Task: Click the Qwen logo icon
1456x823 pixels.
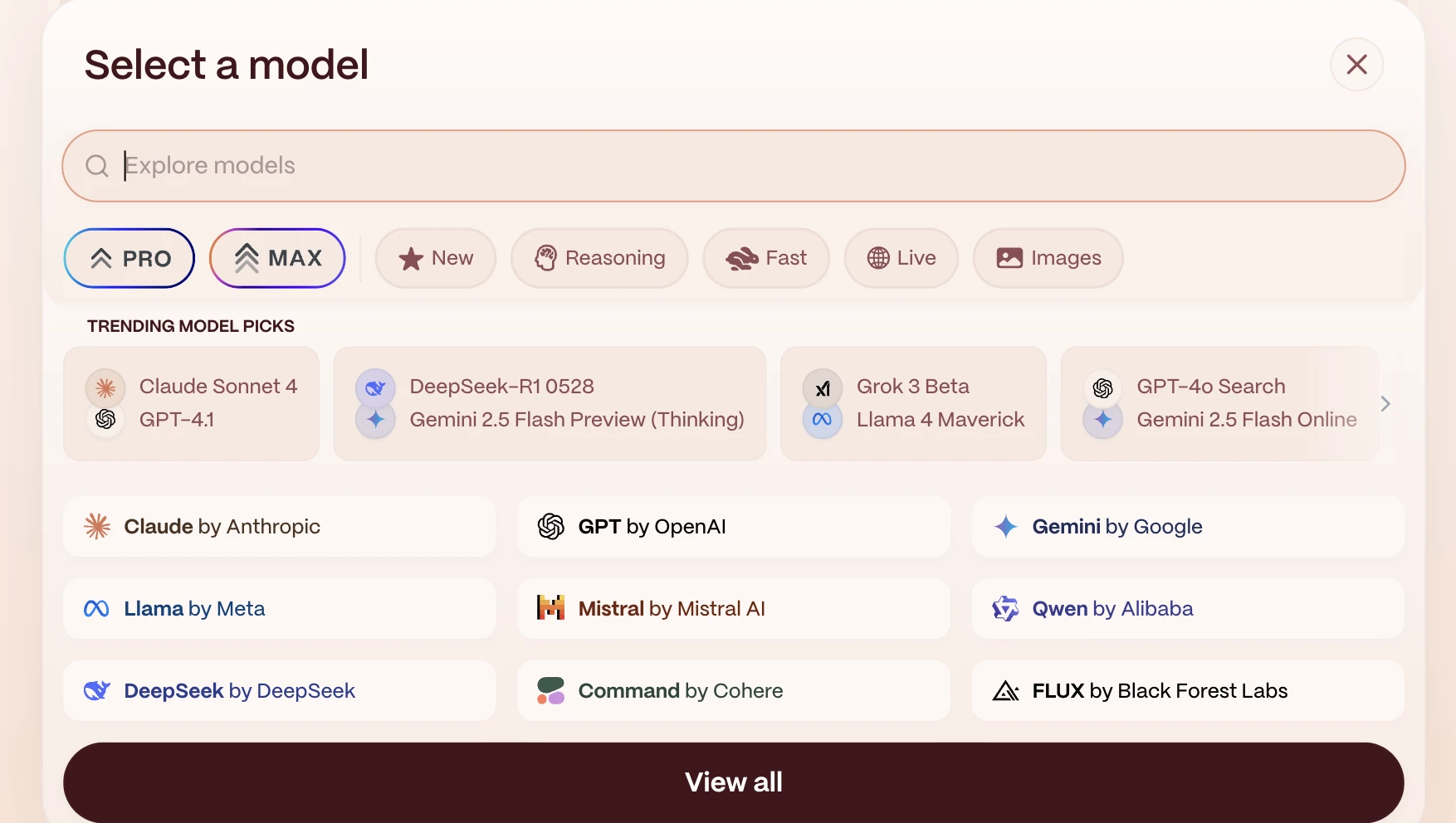Action: coord(1005,608)
